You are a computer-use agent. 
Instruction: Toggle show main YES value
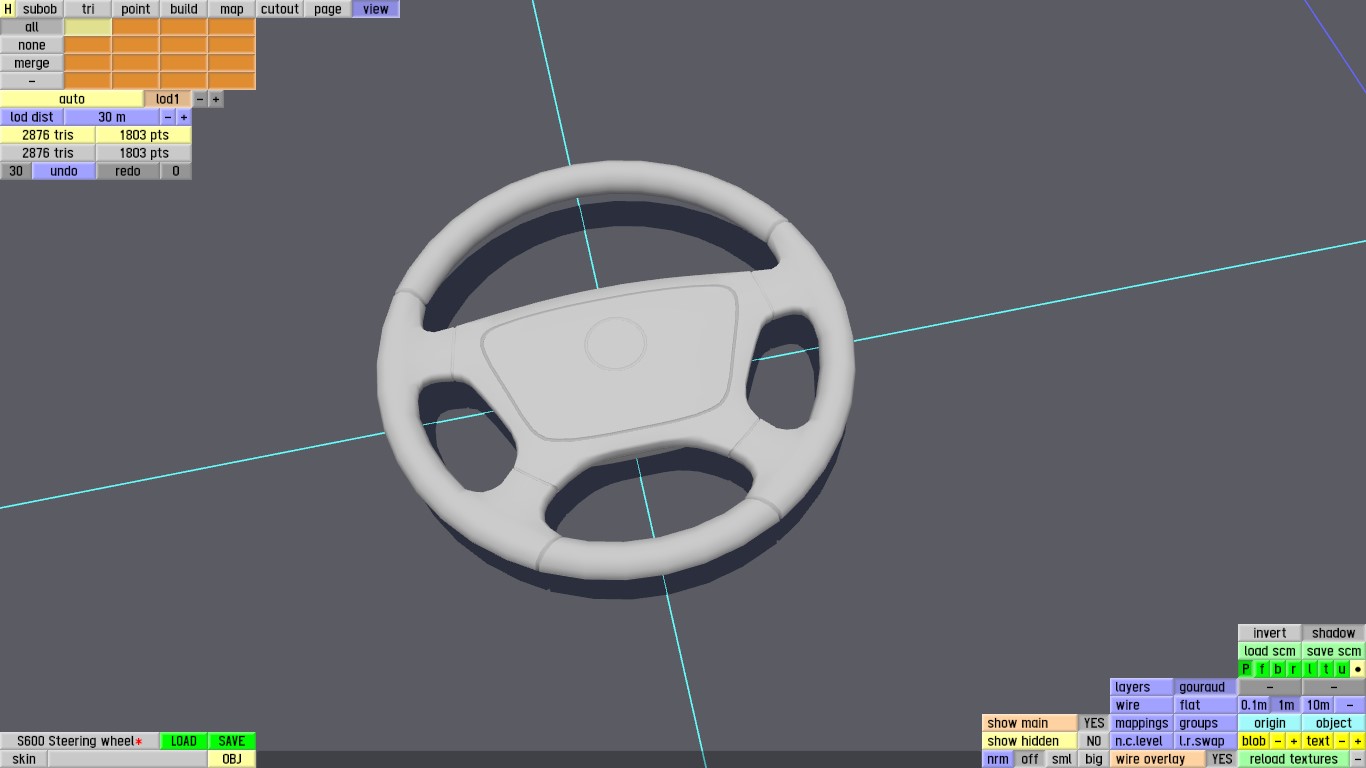[x=1094, y=723]
